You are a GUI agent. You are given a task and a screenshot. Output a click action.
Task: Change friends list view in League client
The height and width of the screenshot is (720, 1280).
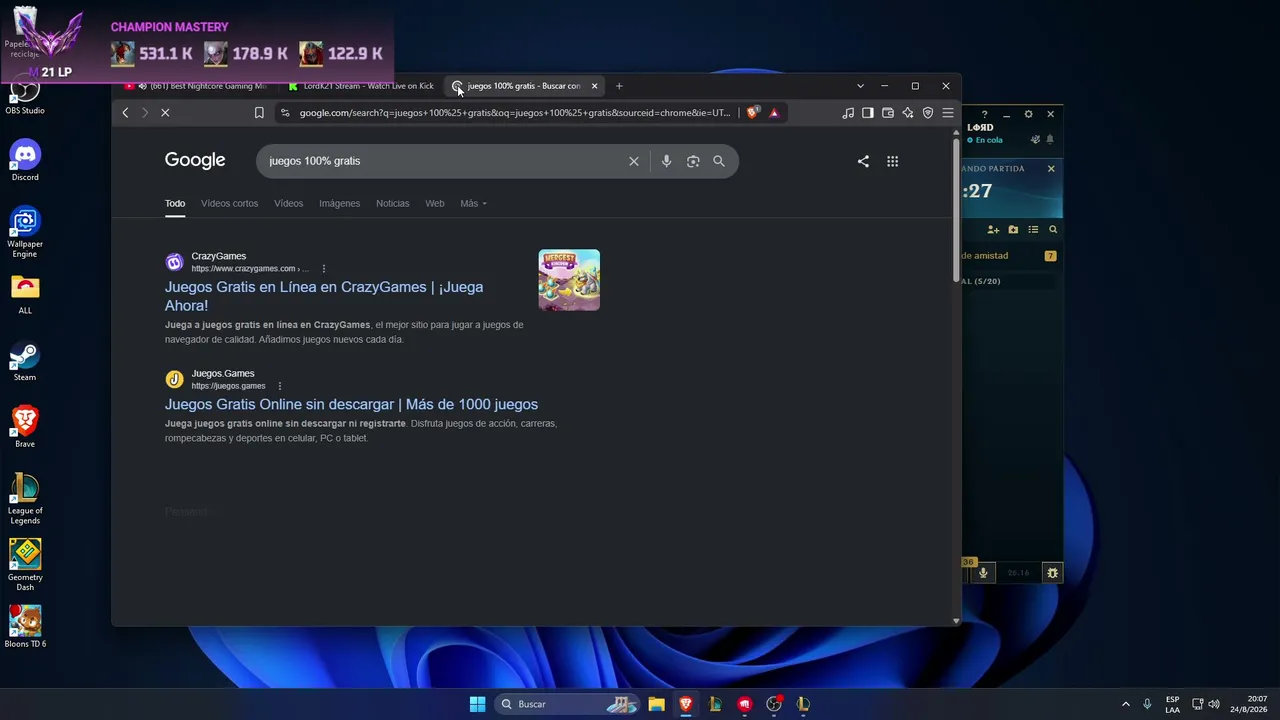1033,230
